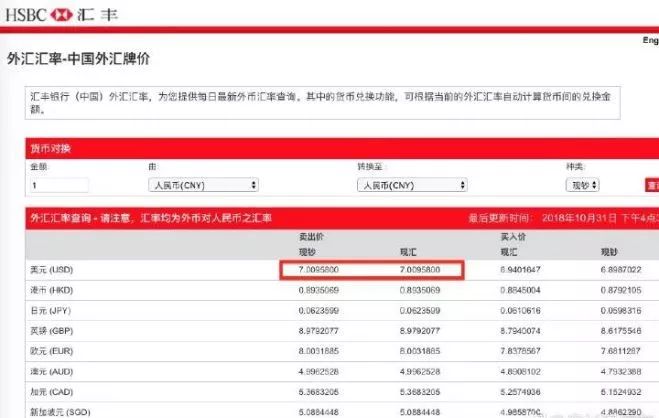Click CAD buying cash rate 5.1524932
Viewport: 659px width, 418px height.
[x=621, y=392]
